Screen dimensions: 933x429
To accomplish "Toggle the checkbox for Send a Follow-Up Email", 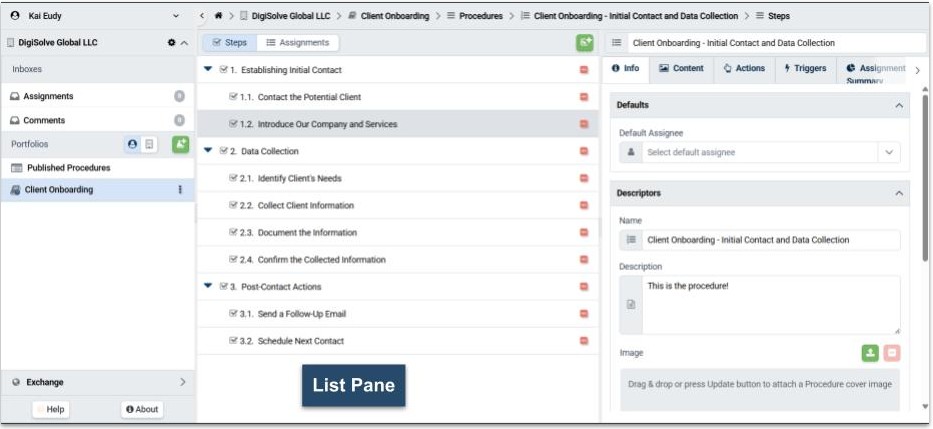I will tap(234, 314).
